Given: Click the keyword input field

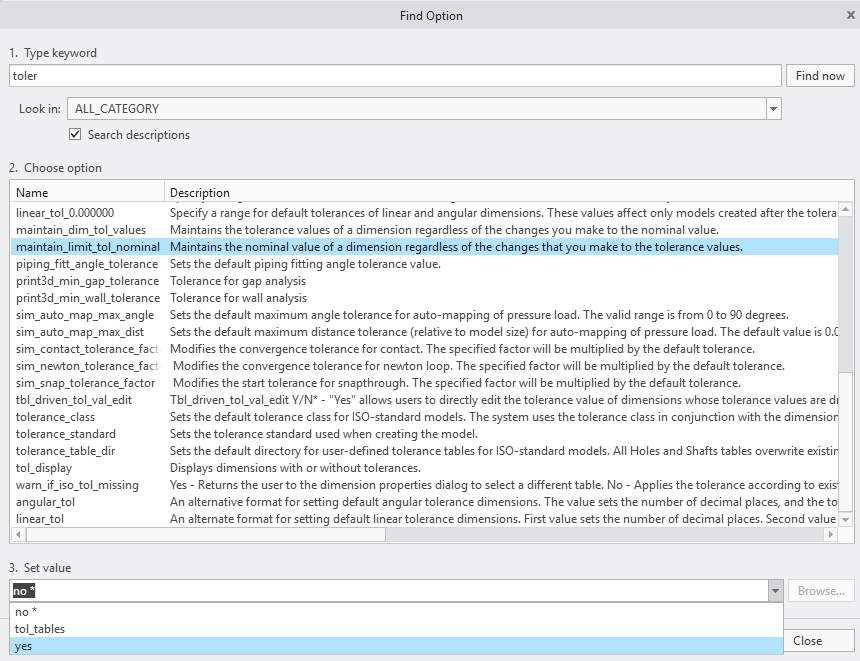Looking at the screenshot, I should tap(395, 76).
